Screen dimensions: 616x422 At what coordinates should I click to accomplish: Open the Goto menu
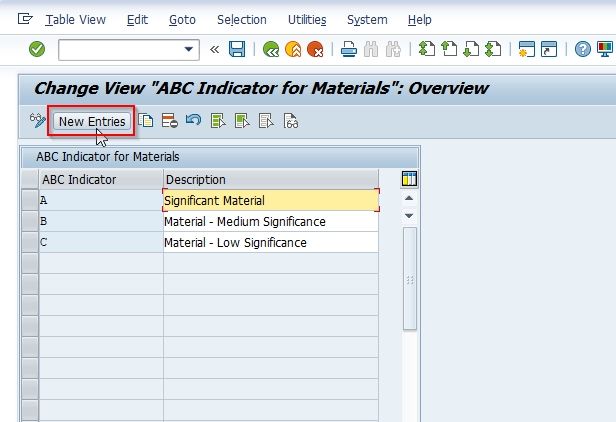[x=182, y=20]
